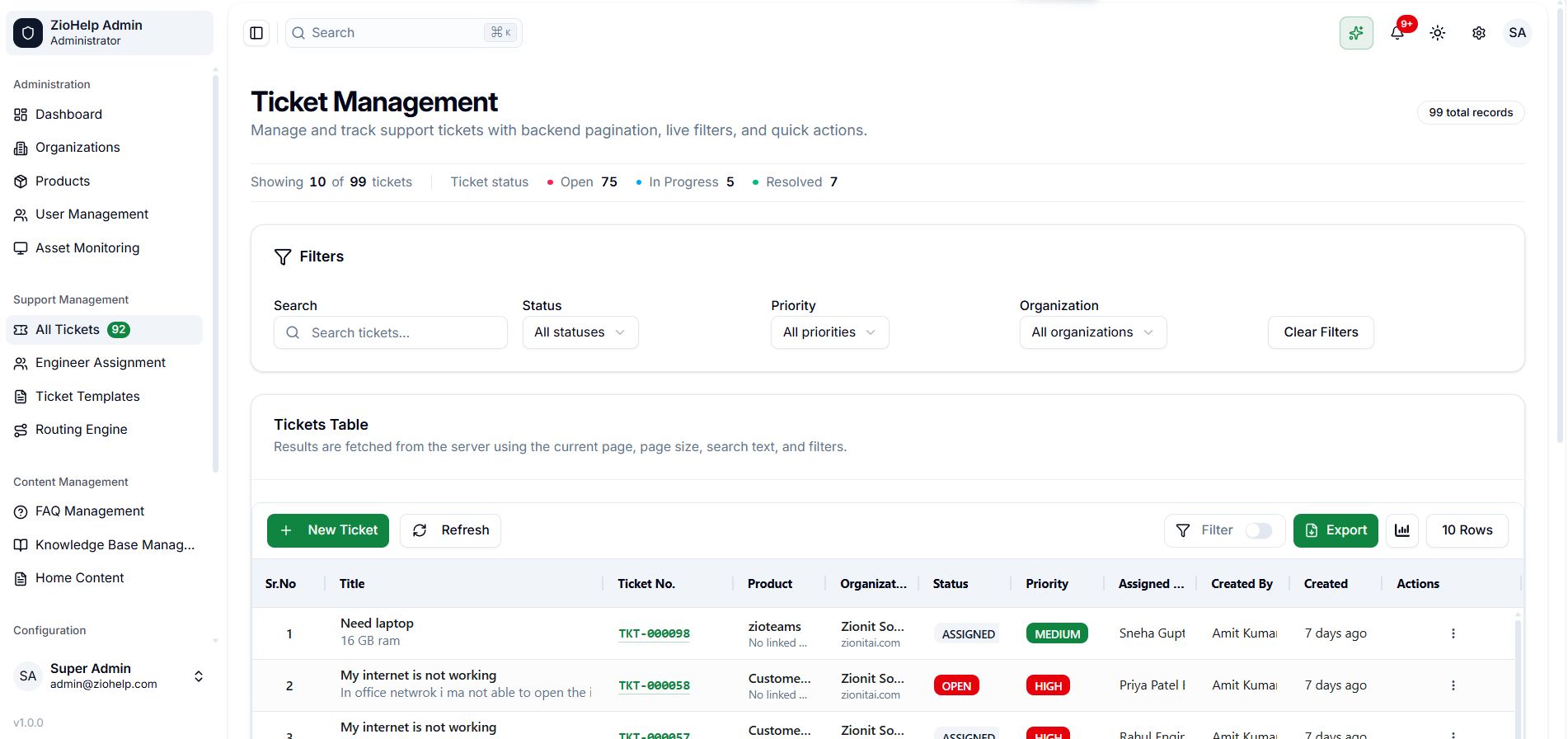Image resolution: width=1568 pixels, height=739 pixels.
Task: Click the Organizations building icon
Action: pos(21,148)
